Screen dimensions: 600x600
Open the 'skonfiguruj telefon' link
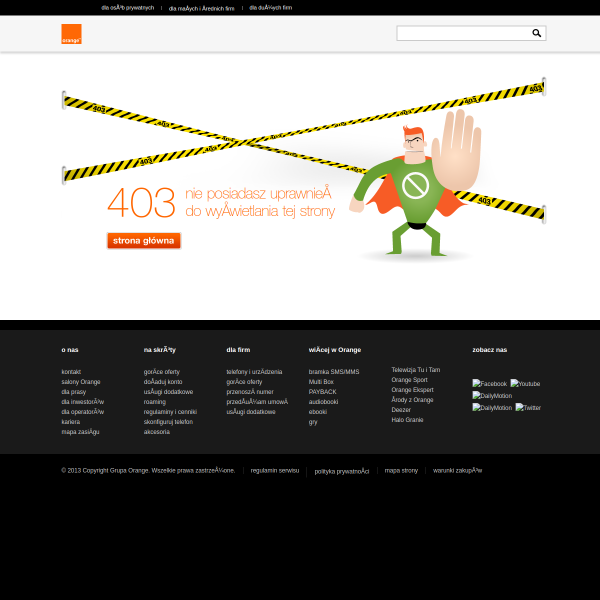(x=168, y=421)
